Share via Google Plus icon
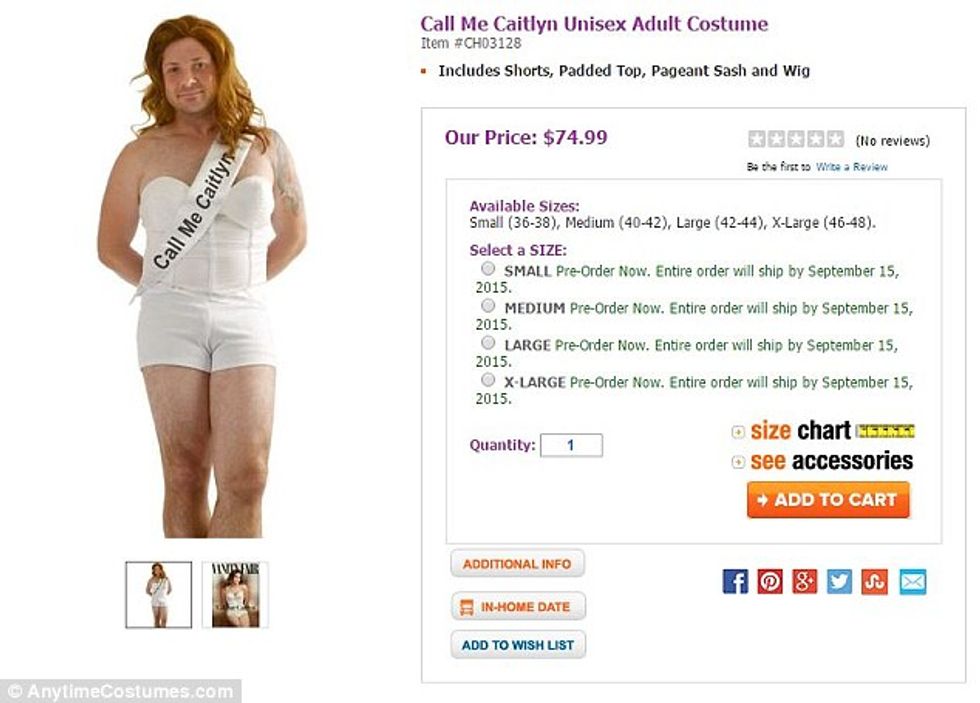980x703 pixels. [805, 582]
